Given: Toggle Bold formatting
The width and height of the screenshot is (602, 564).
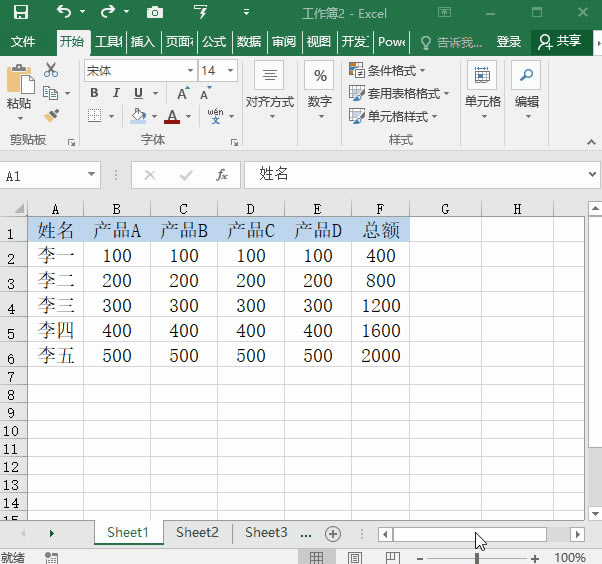Looking at the screenshot, I should [x=94, y=93].
